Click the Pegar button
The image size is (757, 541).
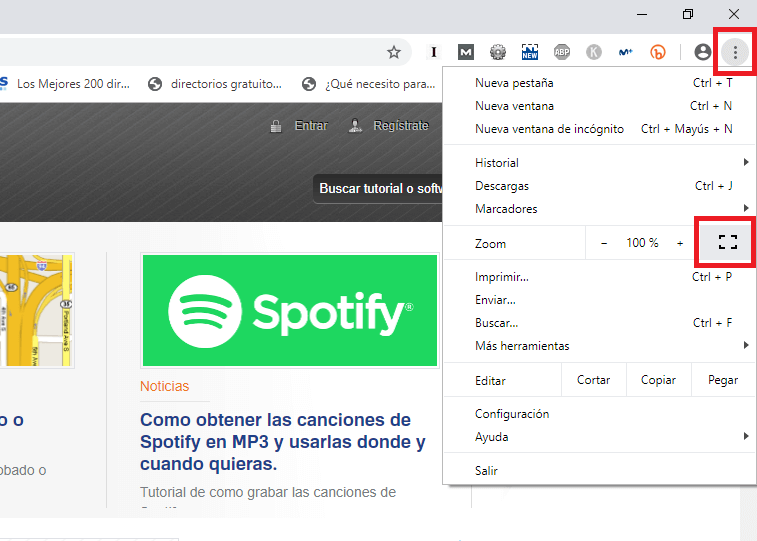point(723,380)
